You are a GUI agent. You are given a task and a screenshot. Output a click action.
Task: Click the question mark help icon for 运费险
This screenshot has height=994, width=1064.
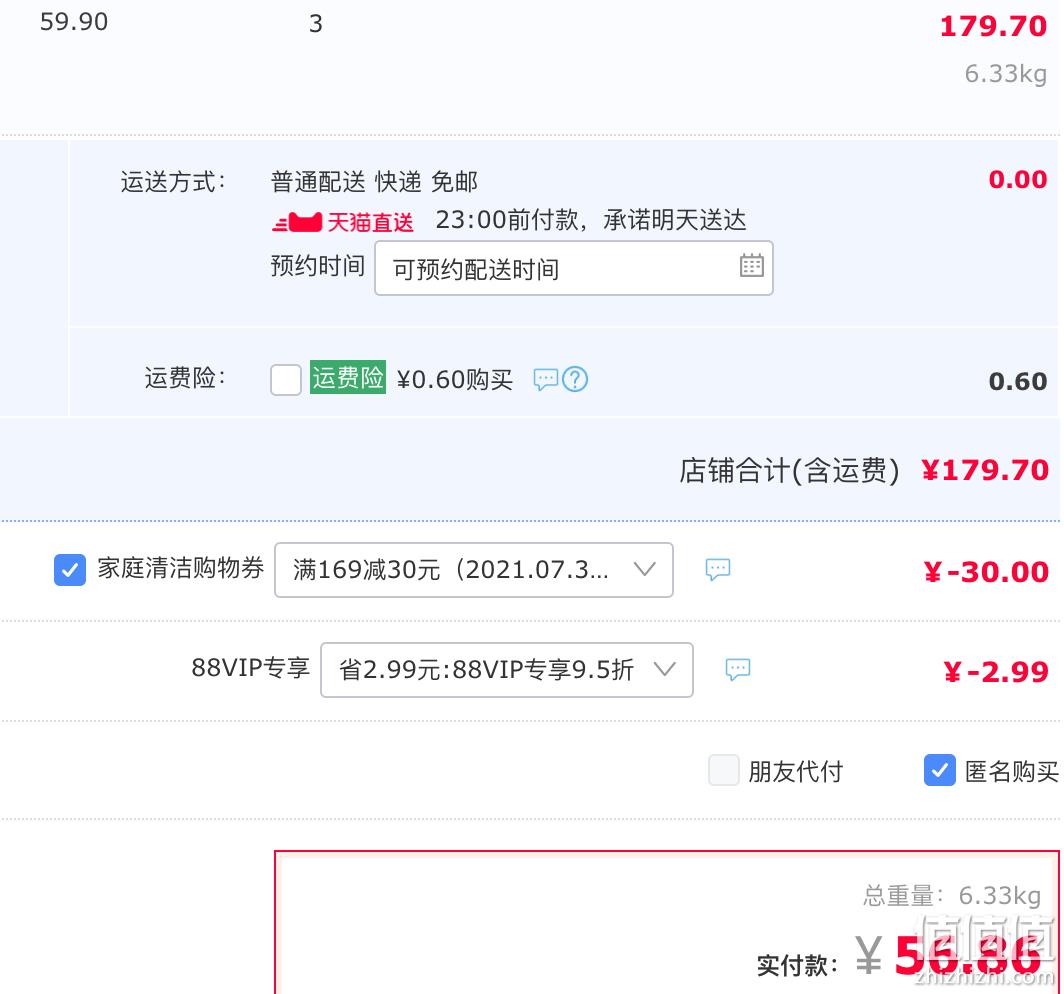pyautogui.click(x=575, y=379)
